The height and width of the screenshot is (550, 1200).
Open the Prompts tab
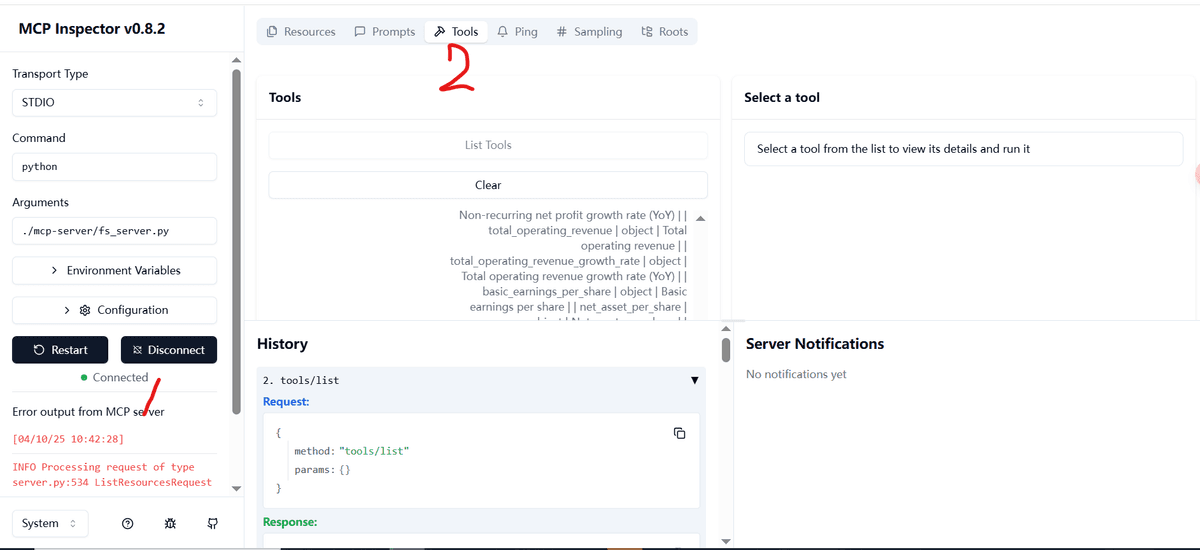tap(385, 32)
